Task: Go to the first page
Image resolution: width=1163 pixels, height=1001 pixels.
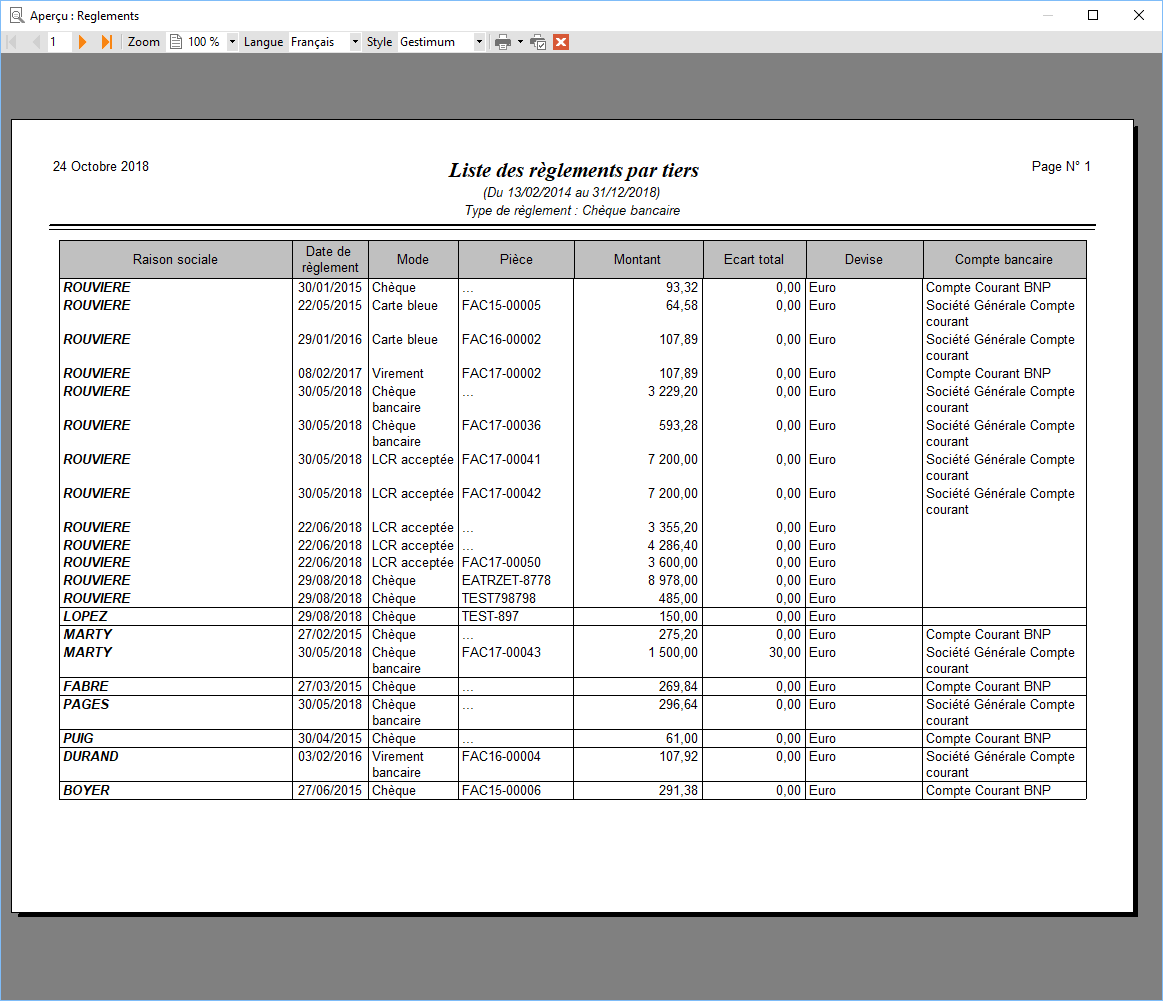Action: pos(12,42)
